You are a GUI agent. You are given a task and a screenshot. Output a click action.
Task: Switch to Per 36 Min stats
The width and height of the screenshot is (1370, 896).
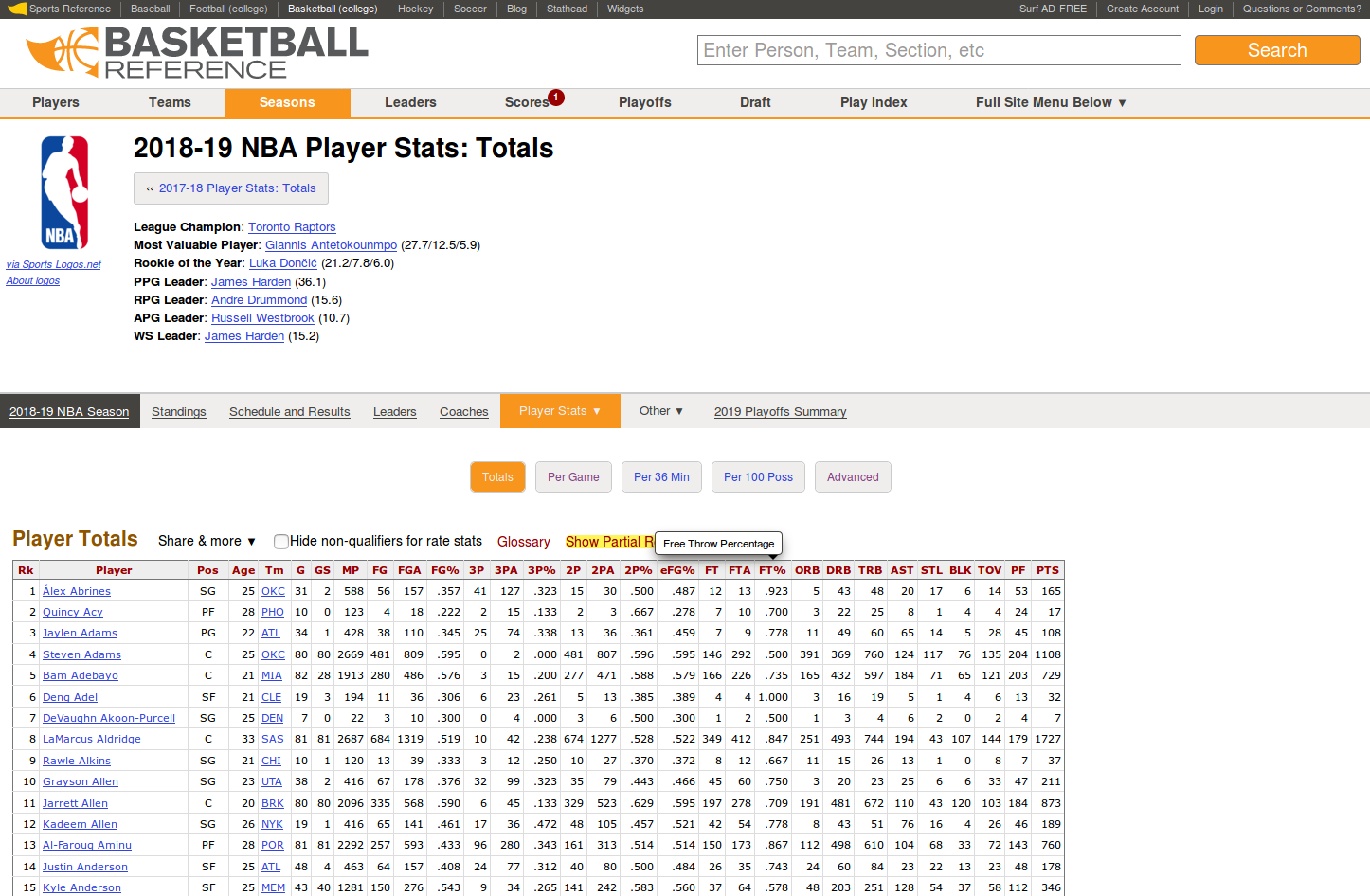661,477
